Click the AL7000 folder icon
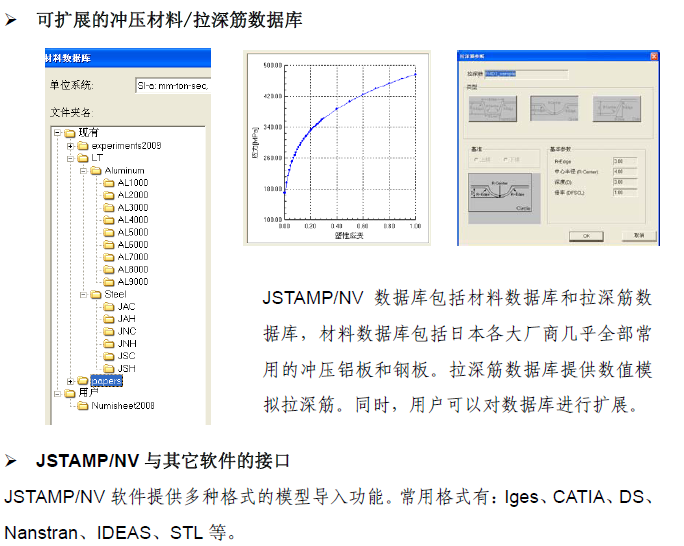This screenshot has width=684, height=546. (x=109, y=257)
